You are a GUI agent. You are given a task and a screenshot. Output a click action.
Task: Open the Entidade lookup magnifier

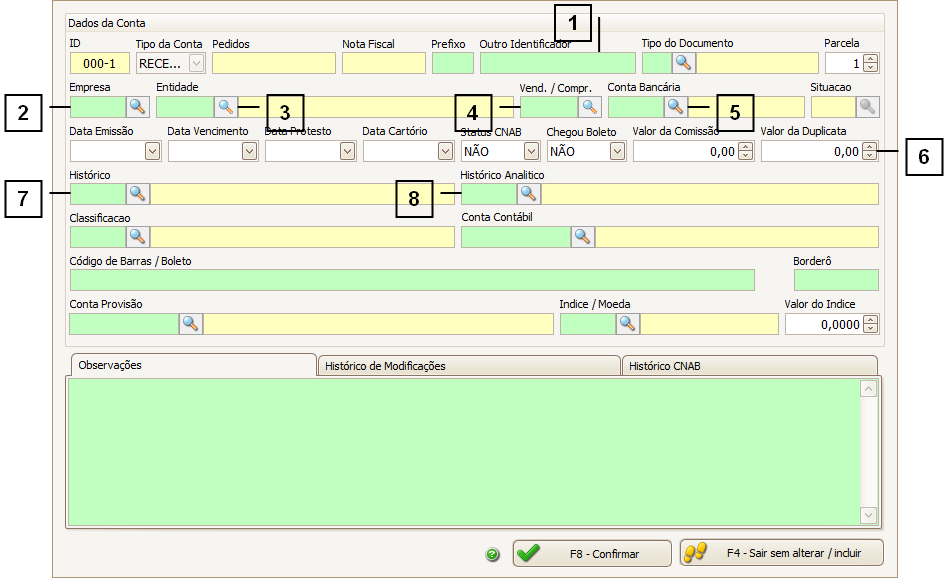tap(225, 107)
